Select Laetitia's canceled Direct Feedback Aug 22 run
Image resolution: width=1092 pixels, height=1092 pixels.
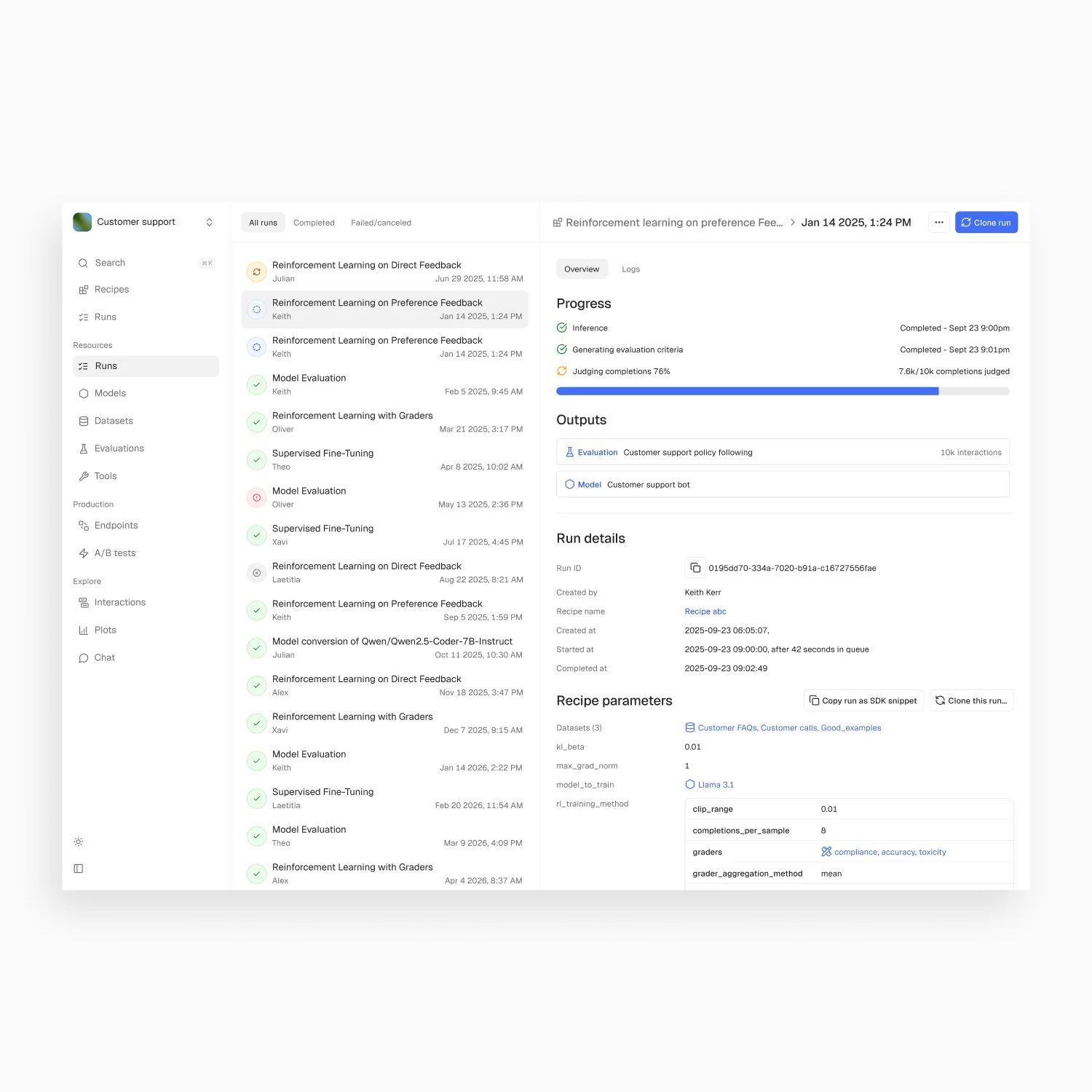(385, 573)
